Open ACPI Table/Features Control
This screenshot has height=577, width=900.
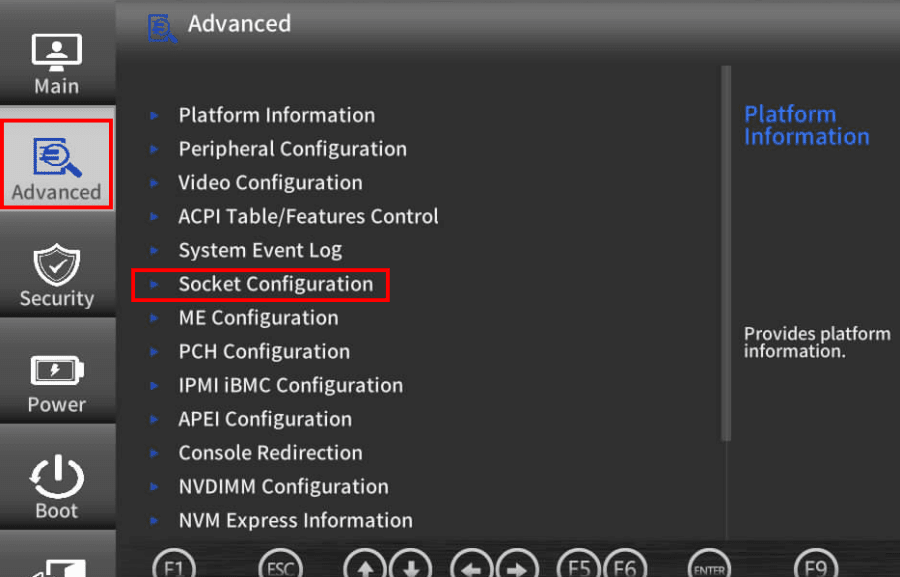click(308, 217)
